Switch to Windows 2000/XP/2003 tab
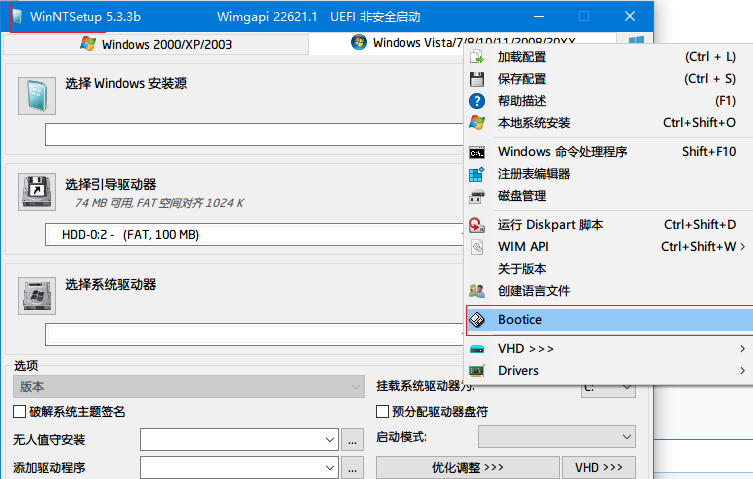753x479 pixels. (x=157, y=44)
